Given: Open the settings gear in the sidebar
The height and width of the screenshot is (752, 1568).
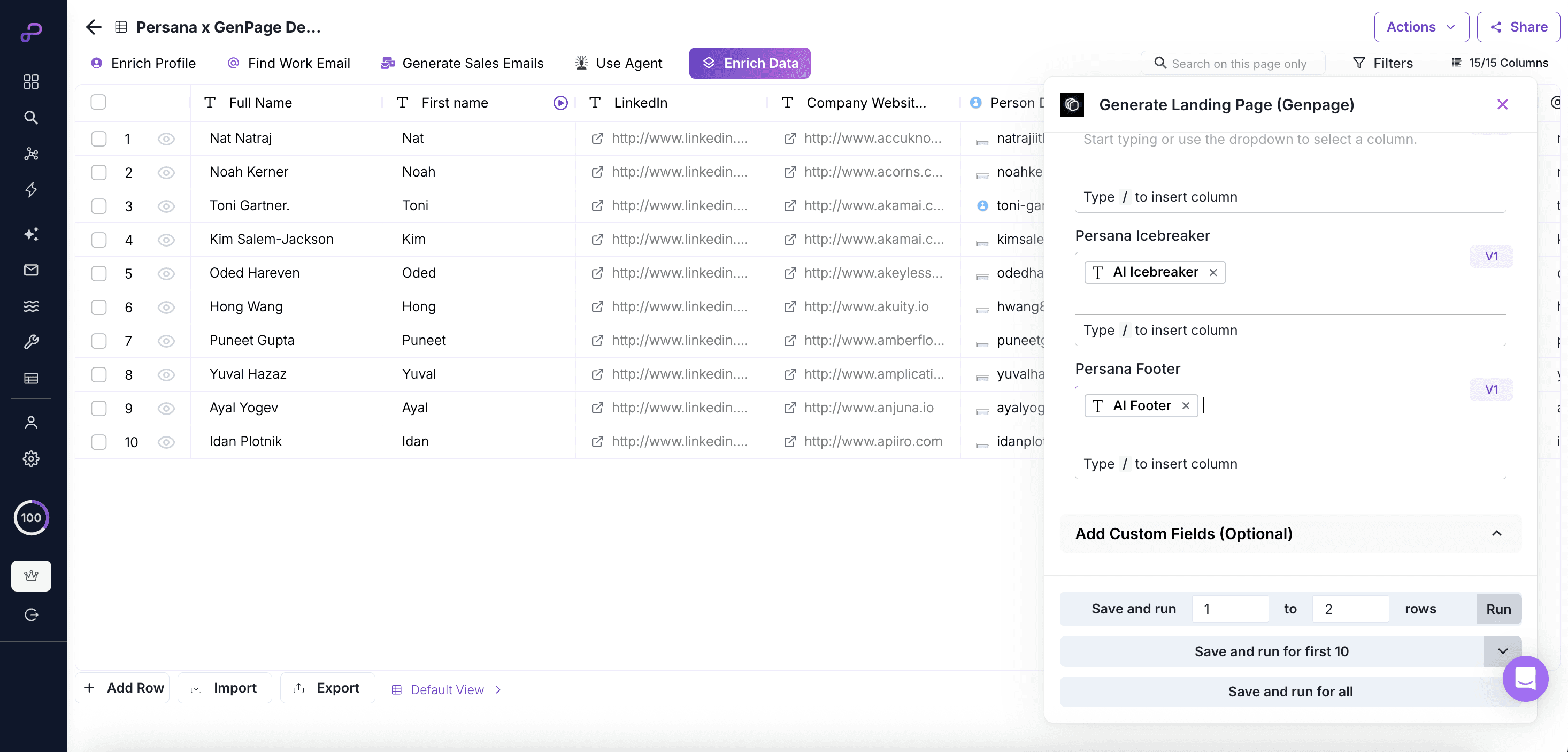Looking at the screenshot, I should (x=31, y=458).
